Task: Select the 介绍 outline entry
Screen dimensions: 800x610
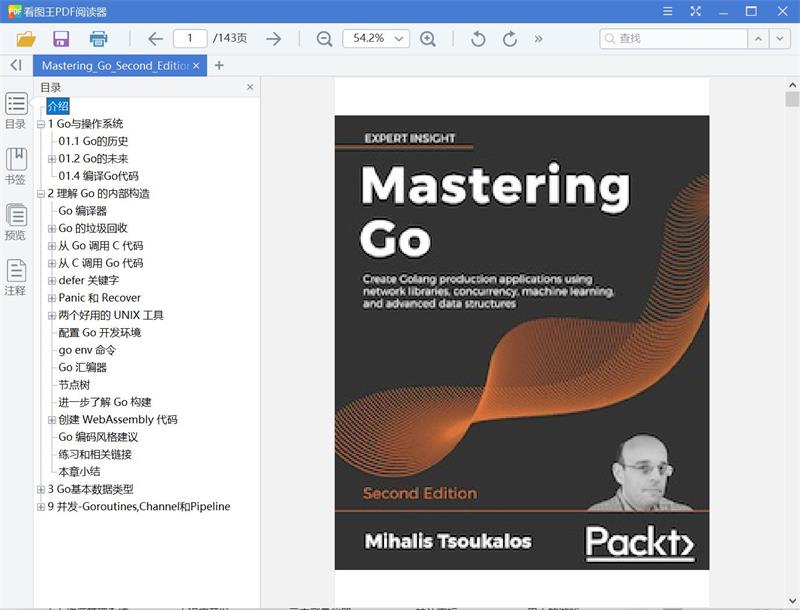Action: click(x=58, y=106)
